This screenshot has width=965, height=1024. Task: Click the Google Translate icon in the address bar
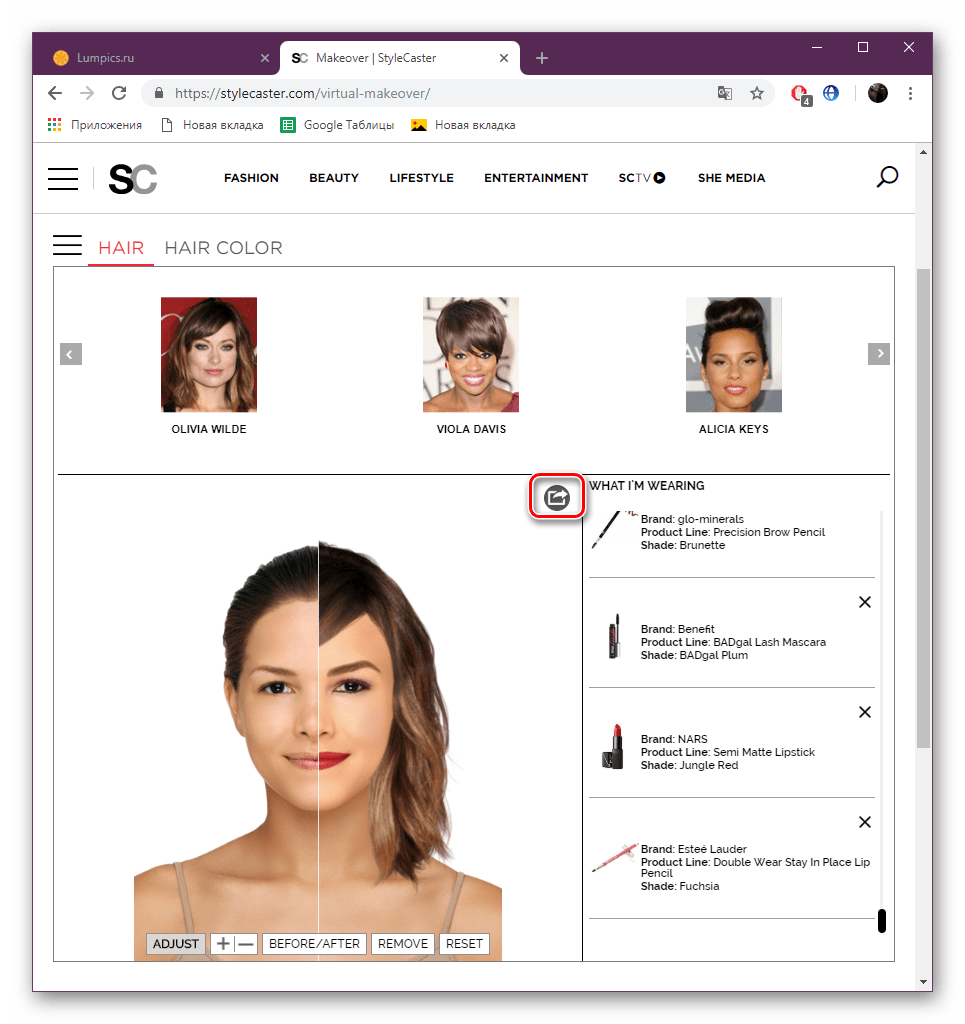click(x=724, y=92)
